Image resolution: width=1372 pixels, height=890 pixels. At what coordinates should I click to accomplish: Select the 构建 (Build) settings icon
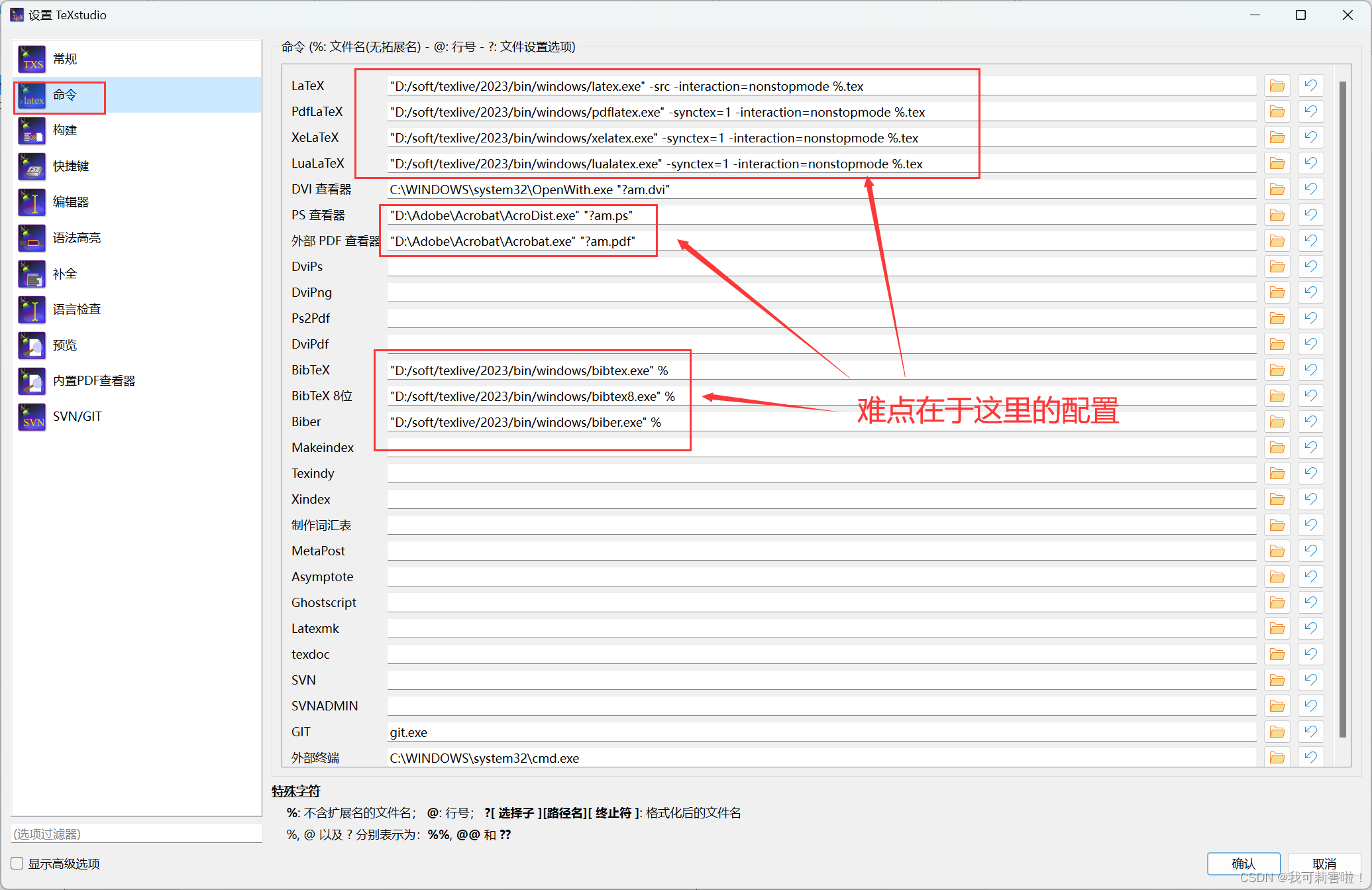point(31,131)
